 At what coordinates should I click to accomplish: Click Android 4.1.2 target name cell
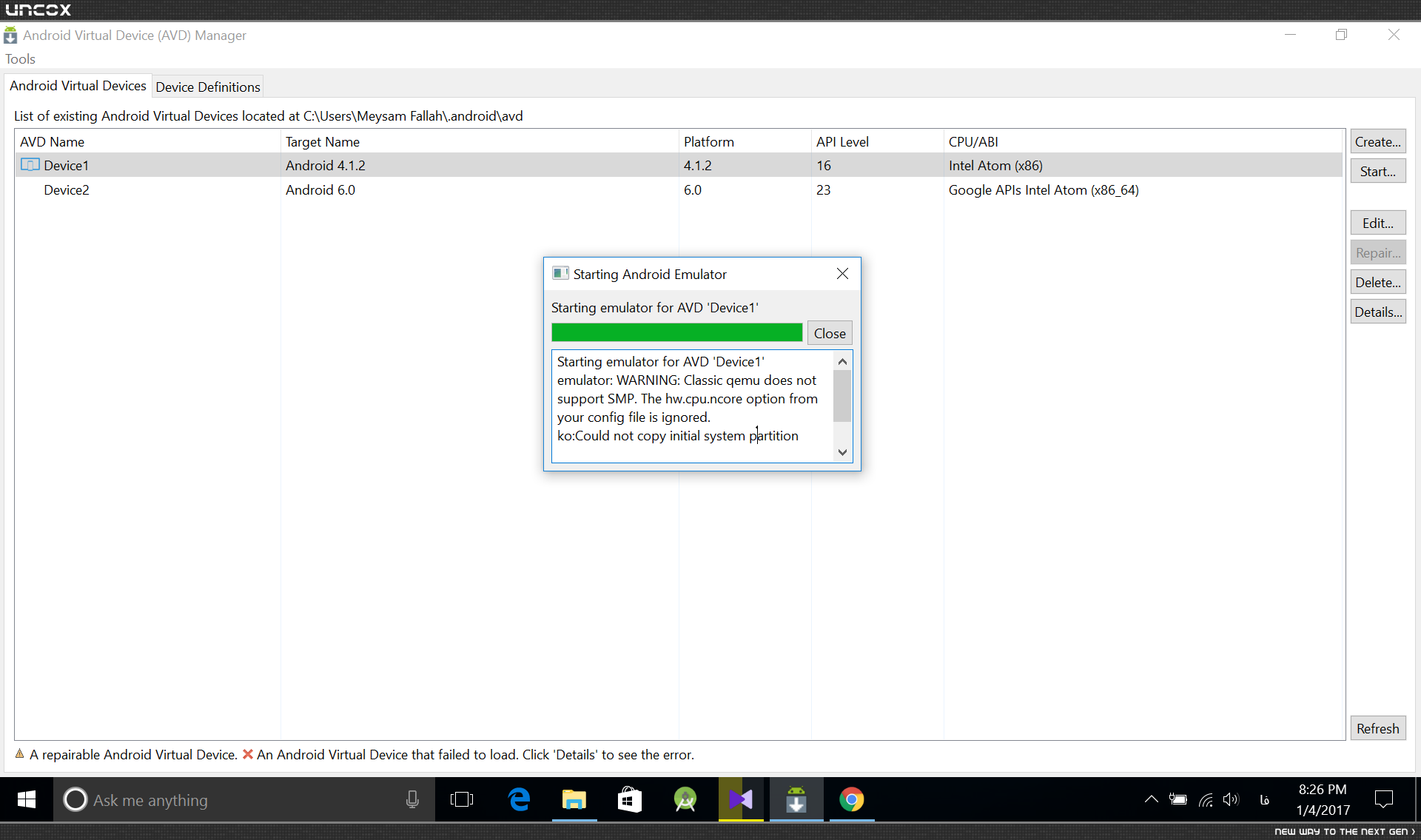(x=326, y=165)
